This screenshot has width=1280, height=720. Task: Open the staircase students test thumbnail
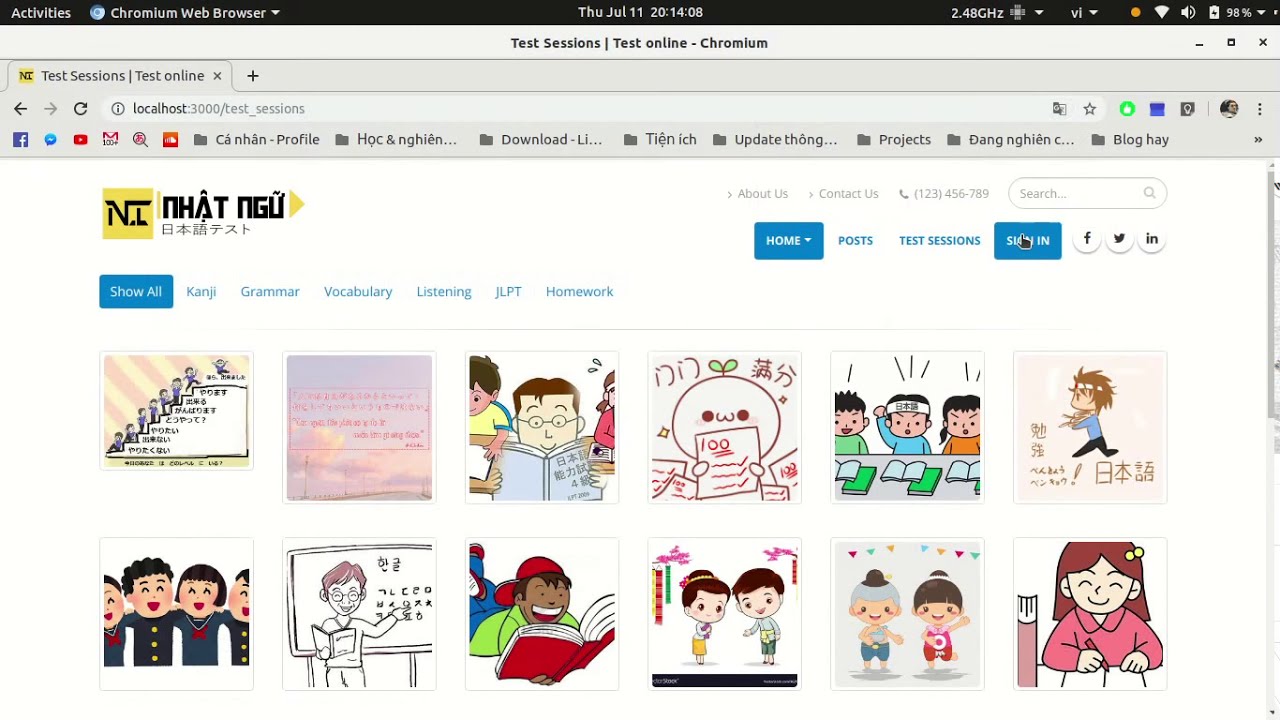point(176,411)
